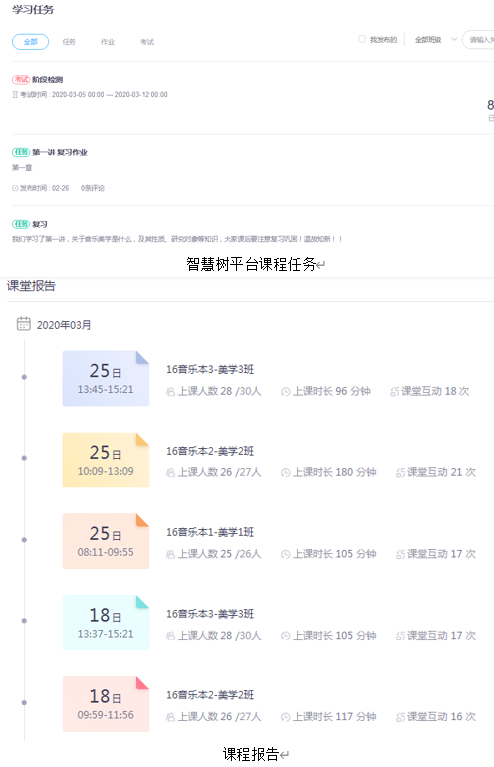Click the 任务 tag beside 复习

coord(21,224)
